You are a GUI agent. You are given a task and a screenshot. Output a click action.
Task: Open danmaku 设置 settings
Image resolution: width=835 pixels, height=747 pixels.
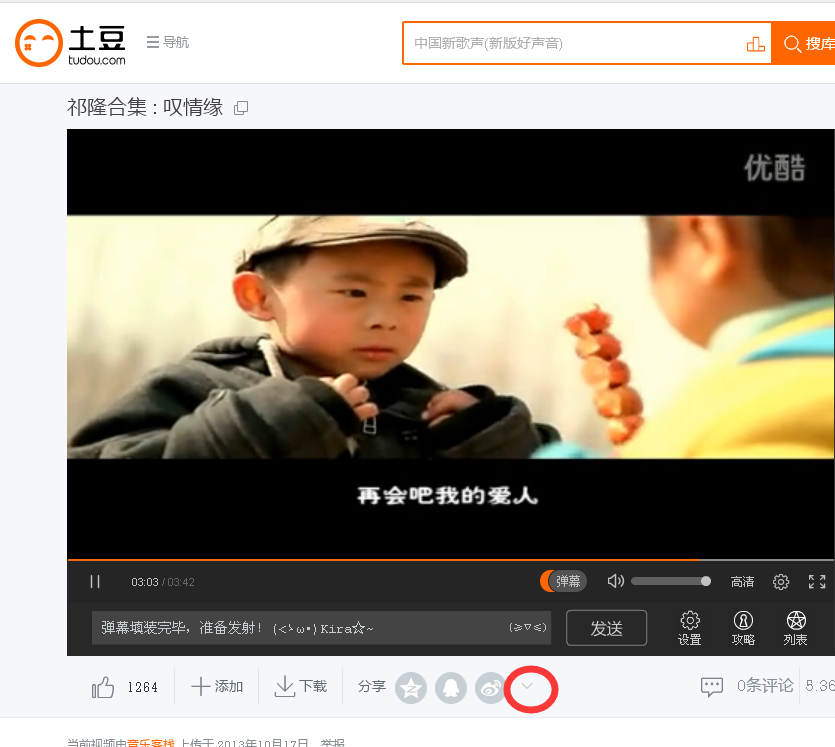pyautogui.click(x=690, y=628)
